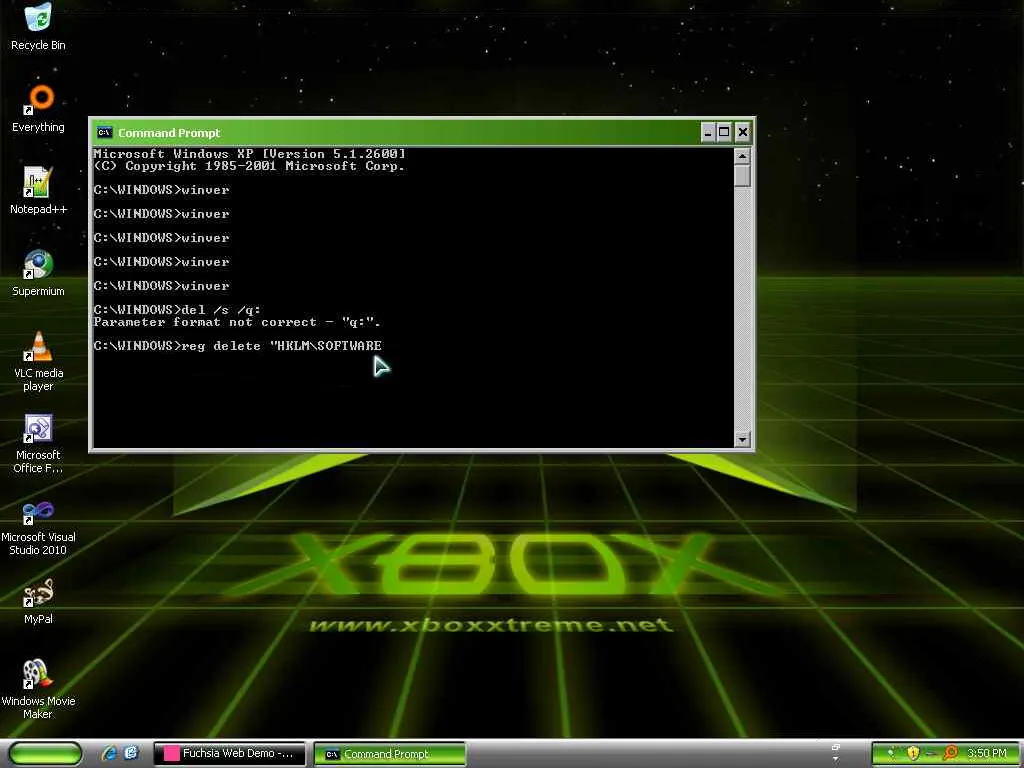Image resolution: width=1024 pixels, height=768 pixels.
Task: Click the Command Prompt title bar text
Action: click(x=169, y=133)
